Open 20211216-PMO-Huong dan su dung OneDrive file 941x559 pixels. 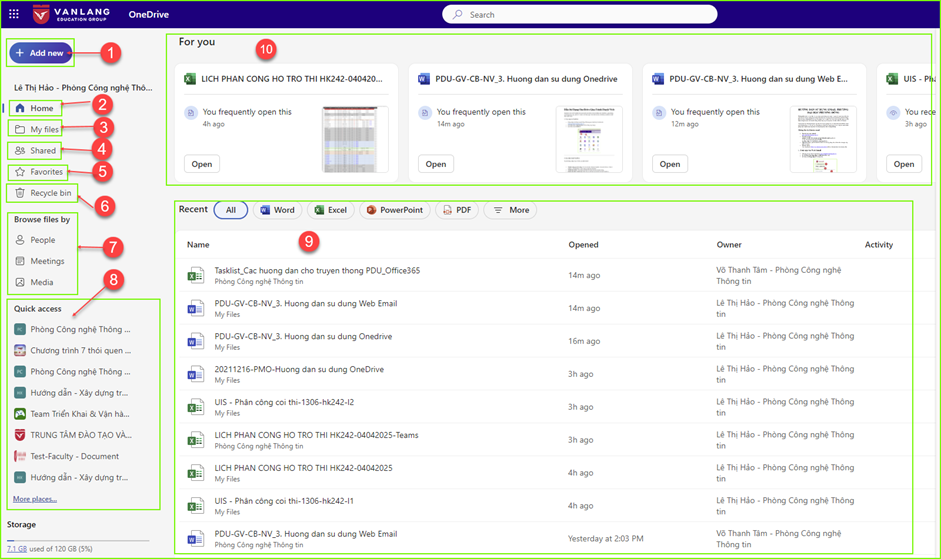coord(299,369)
